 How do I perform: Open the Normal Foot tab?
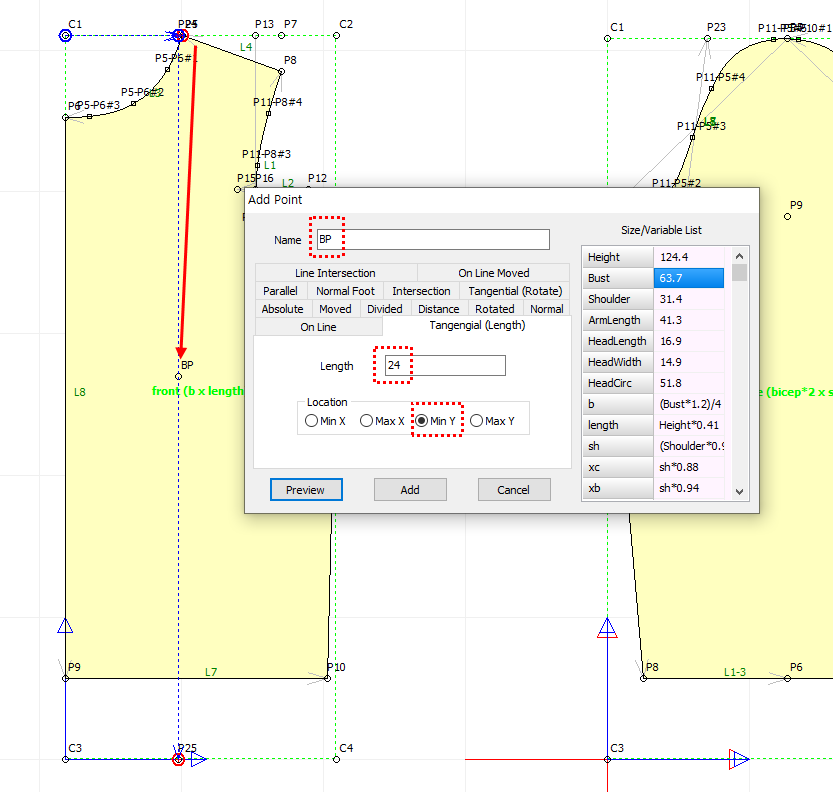[345, 291]
